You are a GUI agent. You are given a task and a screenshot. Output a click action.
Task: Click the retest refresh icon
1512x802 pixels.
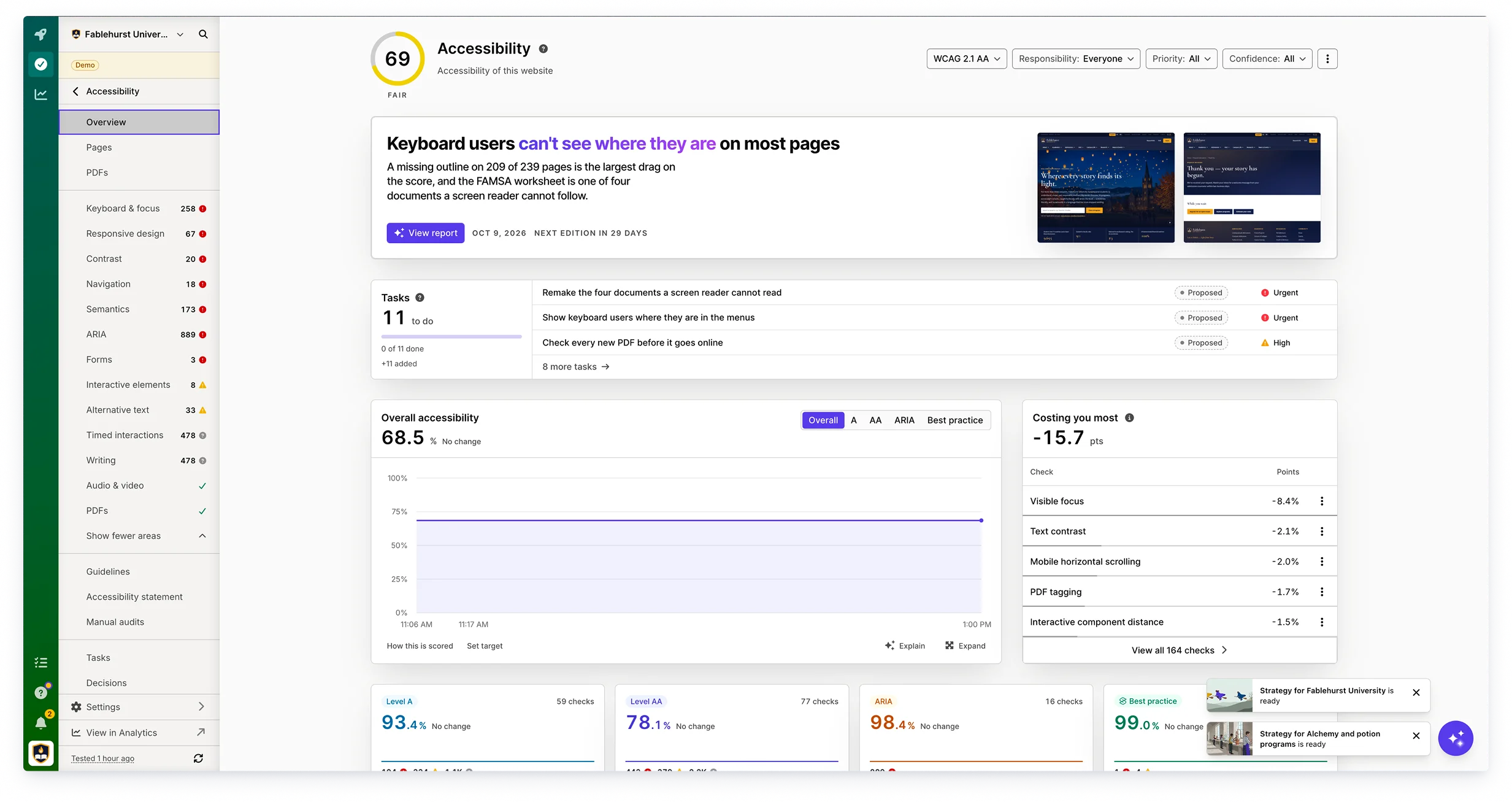coord(198,758)
